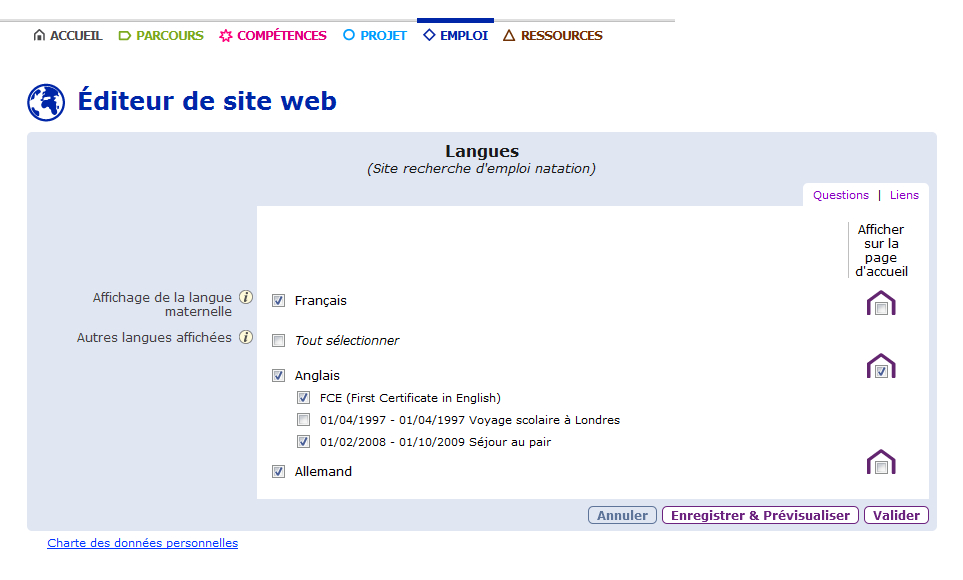Image resolution: width=963 pixels, height=580 pixels.
Task: Toggle the Français language checkbox
Action: [279, 300]
